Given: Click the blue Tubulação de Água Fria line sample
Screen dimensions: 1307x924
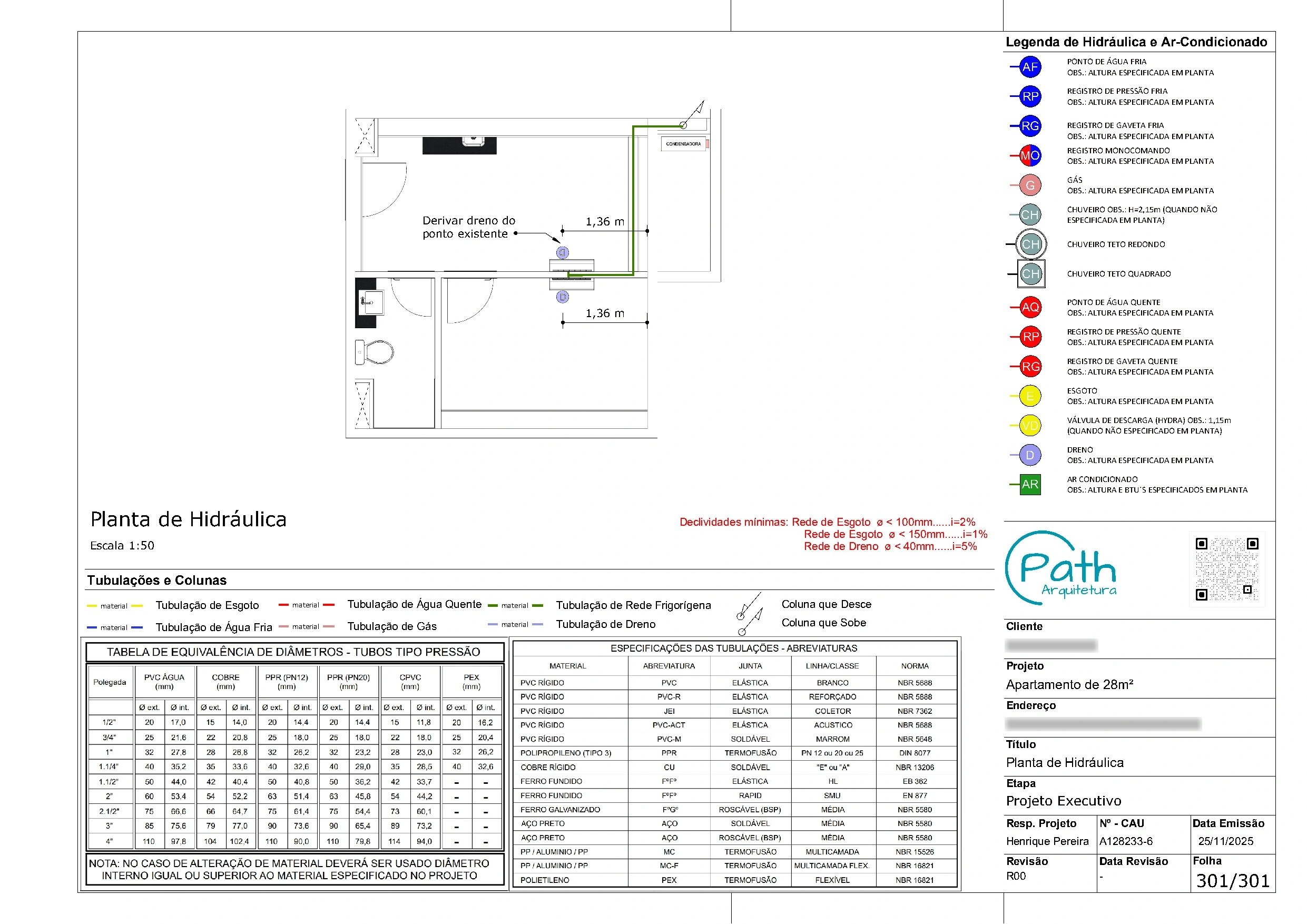Looking at the screenshot, I should coord(114,628).
